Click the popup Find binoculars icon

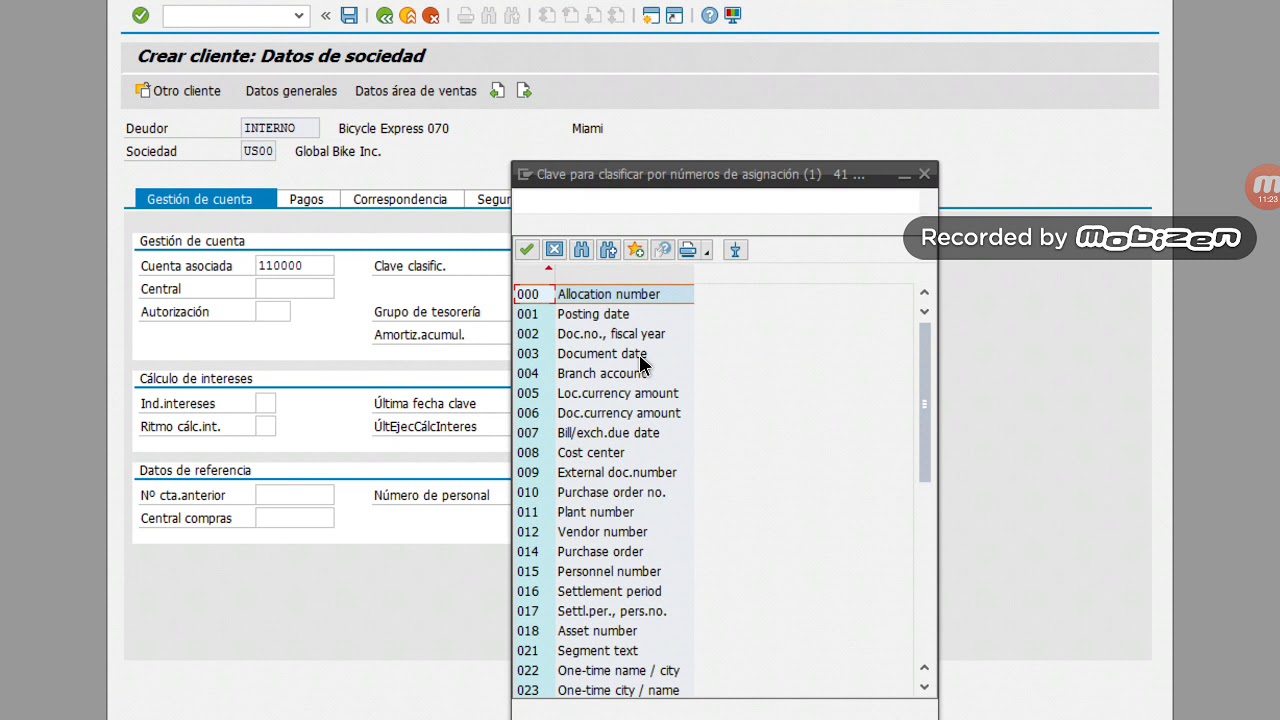coord(581,250)
